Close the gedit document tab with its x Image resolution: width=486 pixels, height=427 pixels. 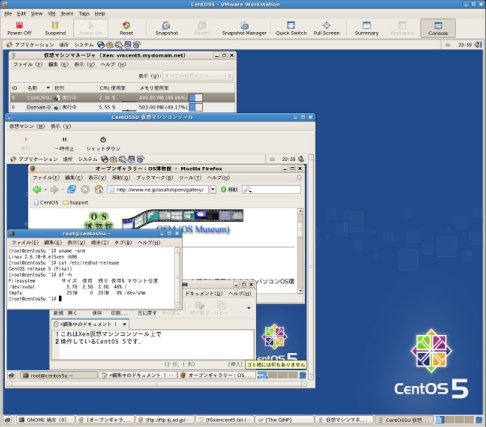[124, 324]
